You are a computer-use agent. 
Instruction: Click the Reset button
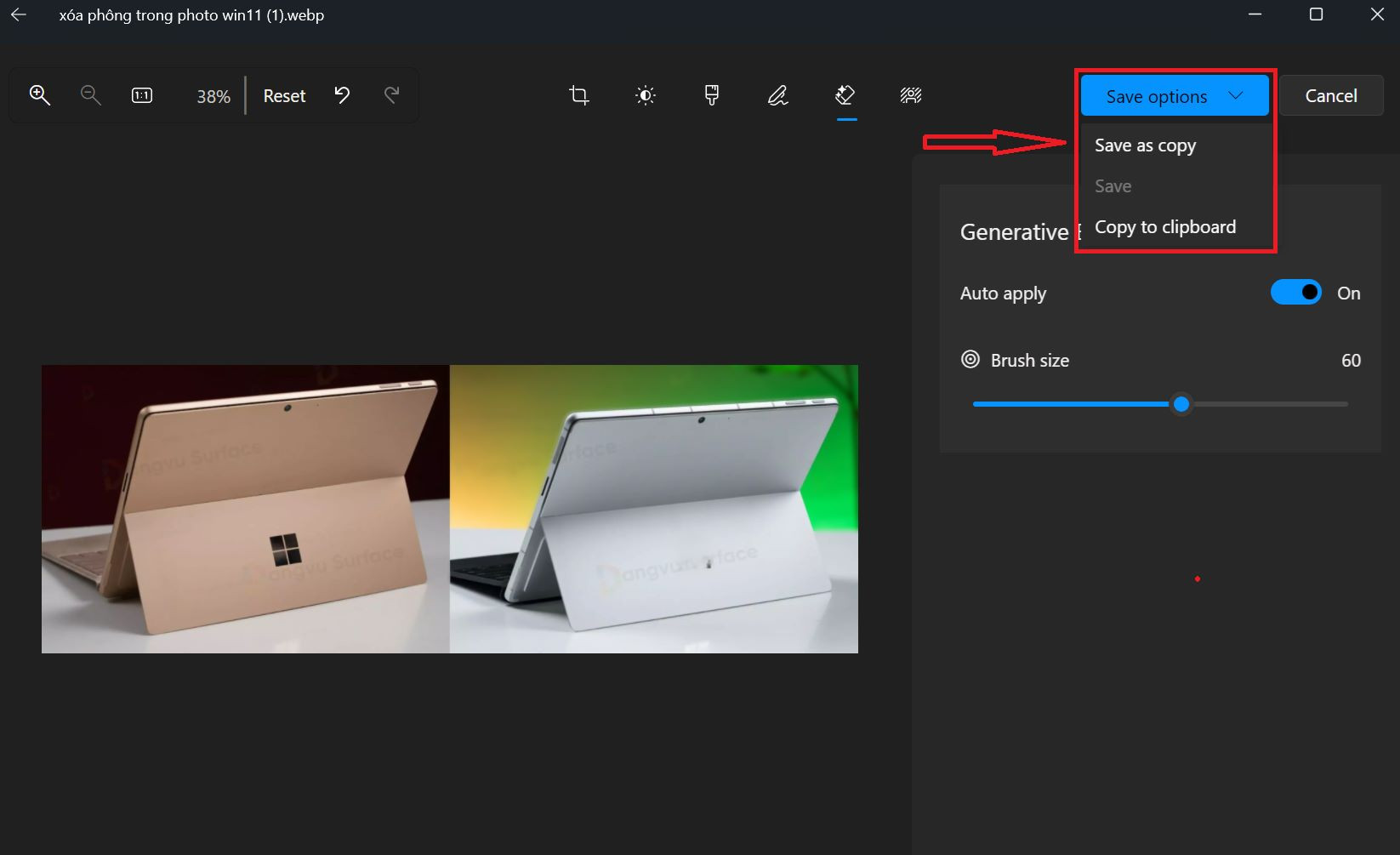[x=284, y=95]
